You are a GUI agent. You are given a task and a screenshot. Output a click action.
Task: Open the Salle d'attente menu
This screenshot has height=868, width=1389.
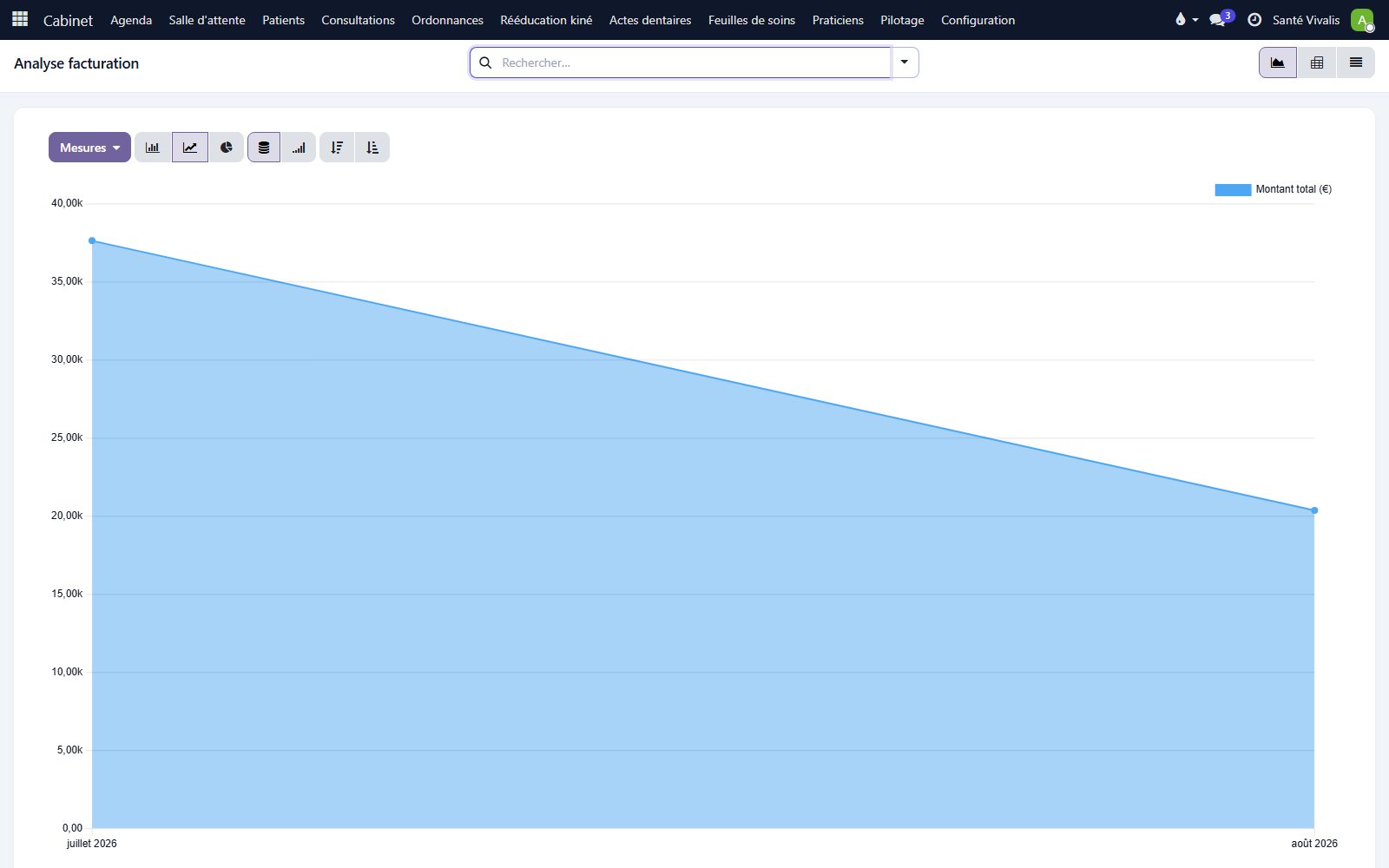pyautogui.click(x=207, y=20)
